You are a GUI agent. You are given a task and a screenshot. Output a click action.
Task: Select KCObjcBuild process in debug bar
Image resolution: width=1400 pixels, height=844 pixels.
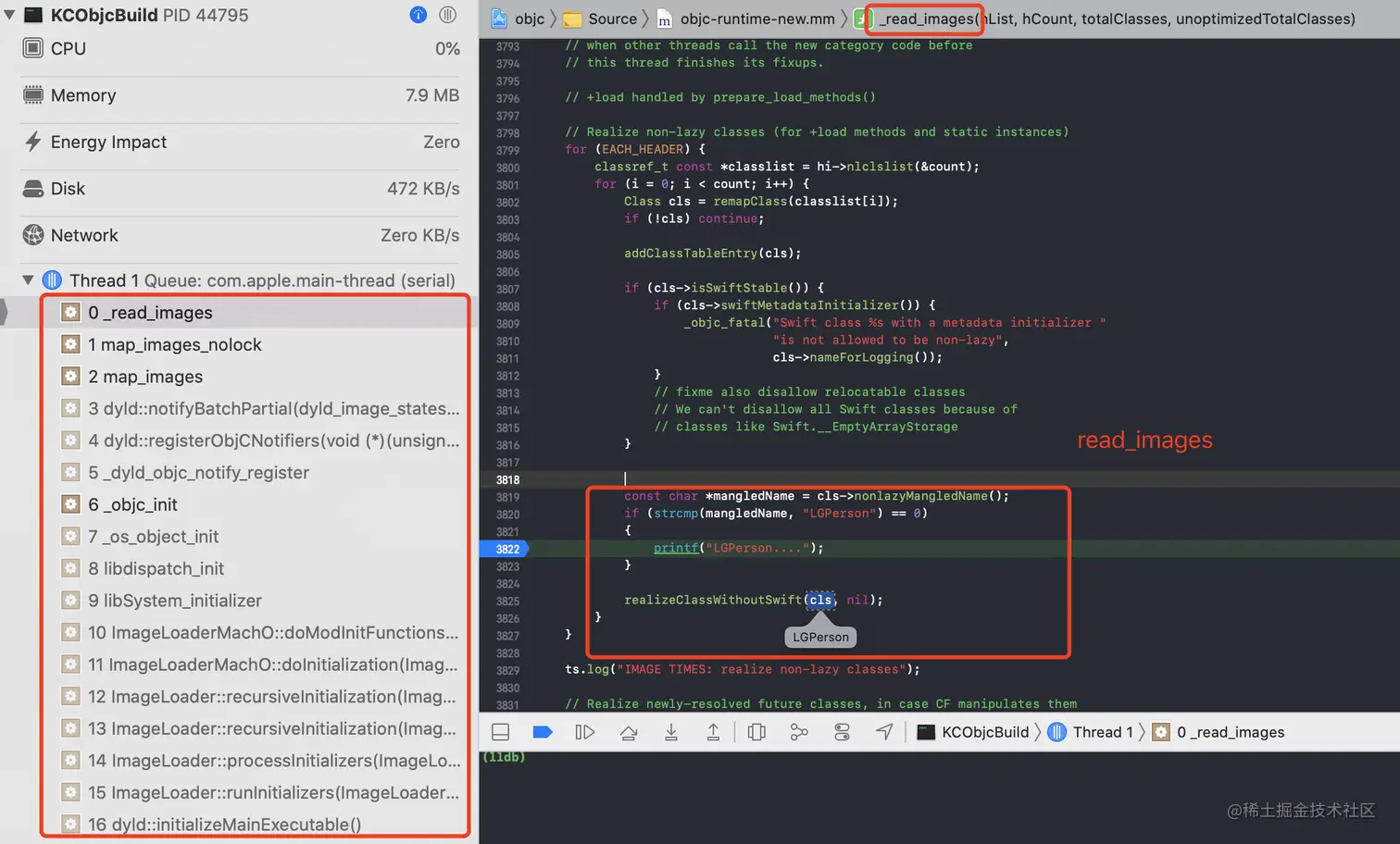(x=984, y=732)
